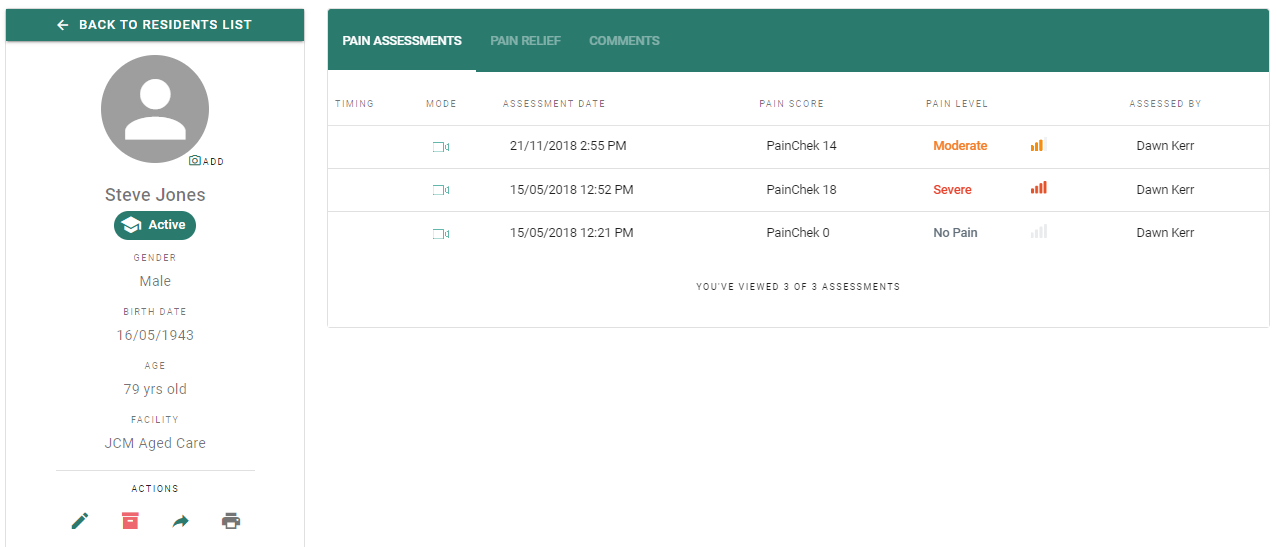This screenshot has width=1277, height=547.
Task: Click the Active status badge
Action: pyautogui.click(x=155, y=225)
